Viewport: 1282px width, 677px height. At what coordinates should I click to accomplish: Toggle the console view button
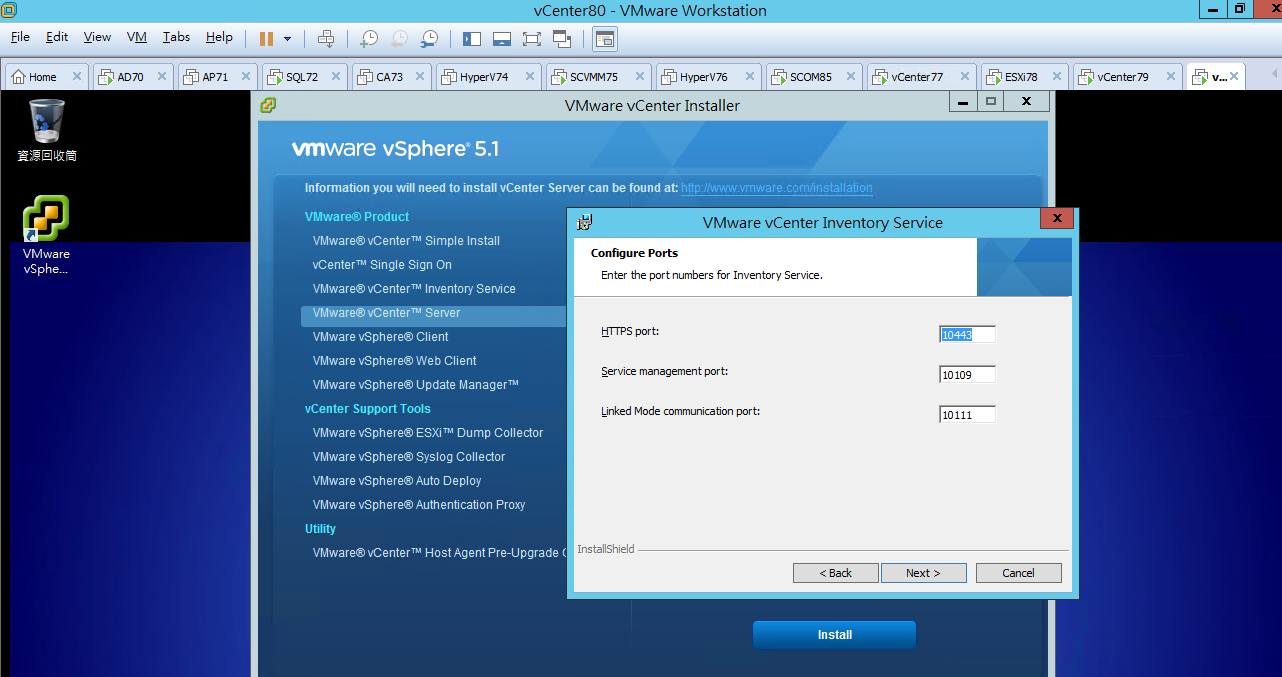tap(604, 39)
